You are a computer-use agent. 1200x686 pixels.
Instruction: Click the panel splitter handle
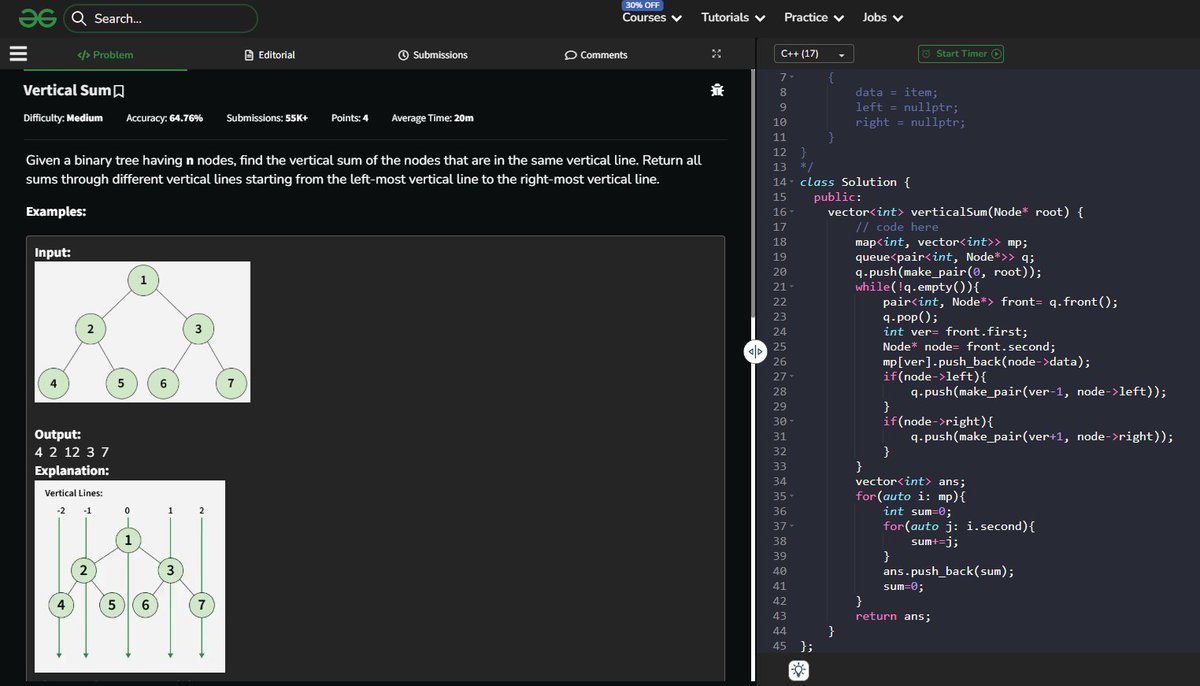pos(755,351)
